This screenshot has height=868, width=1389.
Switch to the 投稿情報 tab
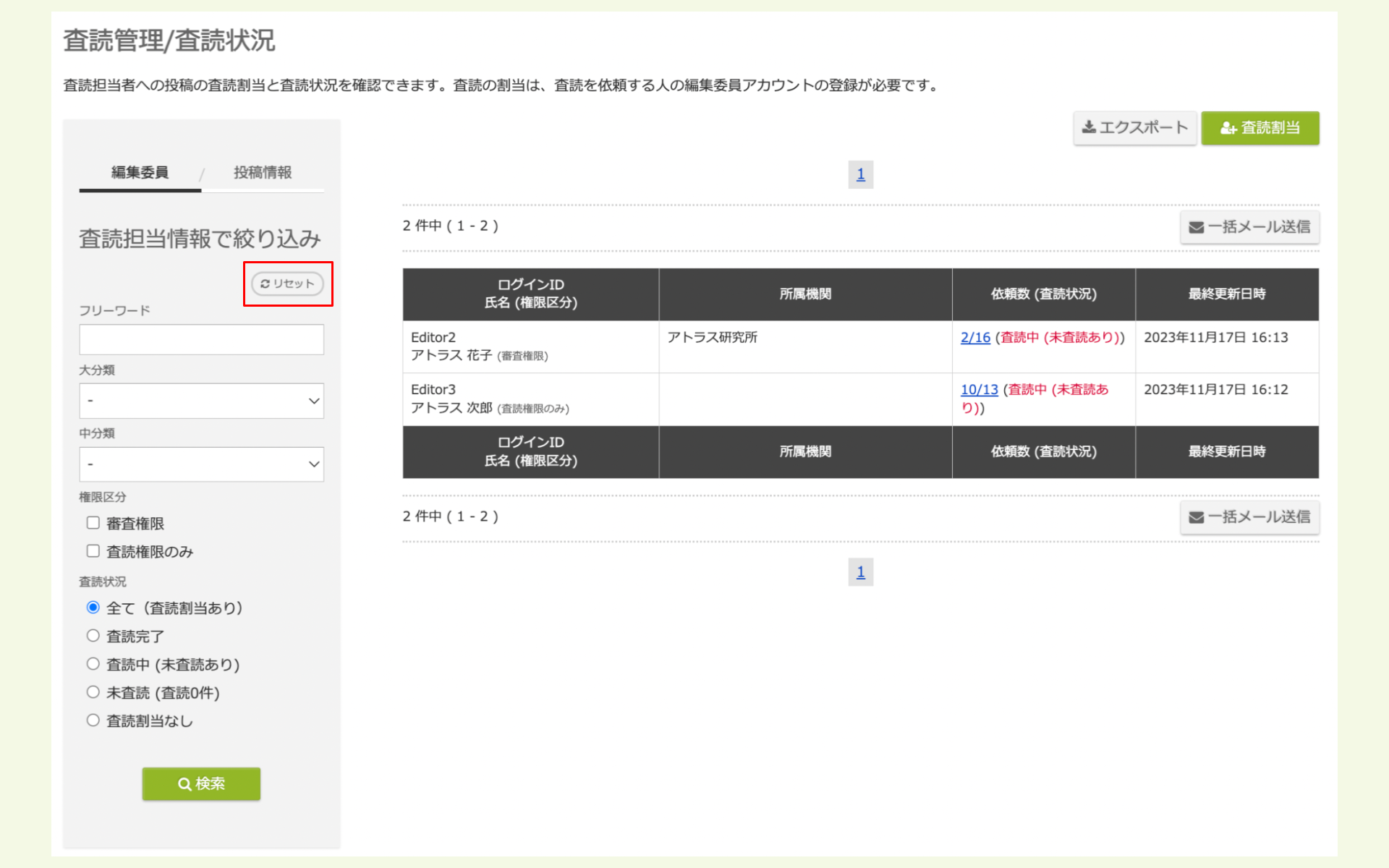click(x=262, y=173)
